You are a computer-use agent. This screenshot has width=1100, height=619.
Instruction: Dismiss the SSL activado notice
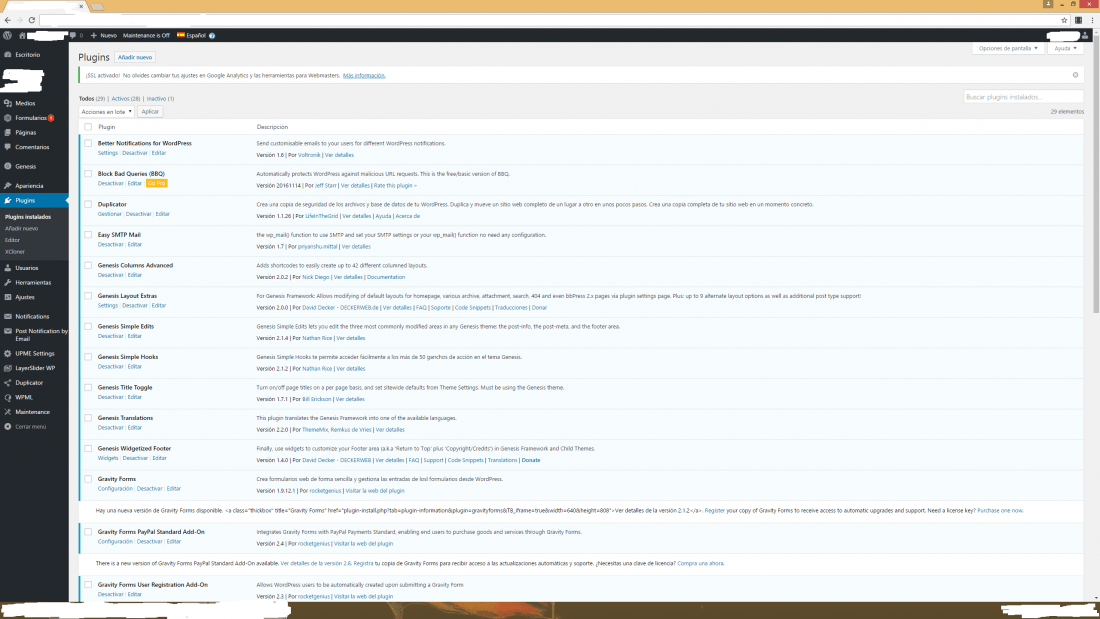pyautogui.click(x=1075, y=75)
